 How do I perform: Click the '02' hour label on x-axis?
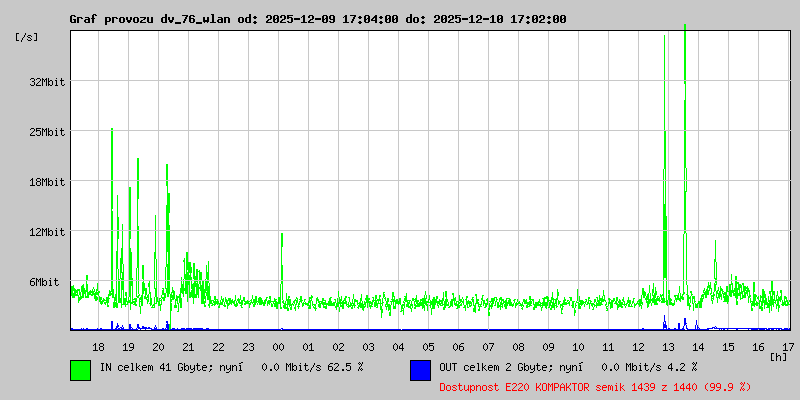(x=338, y=347)
